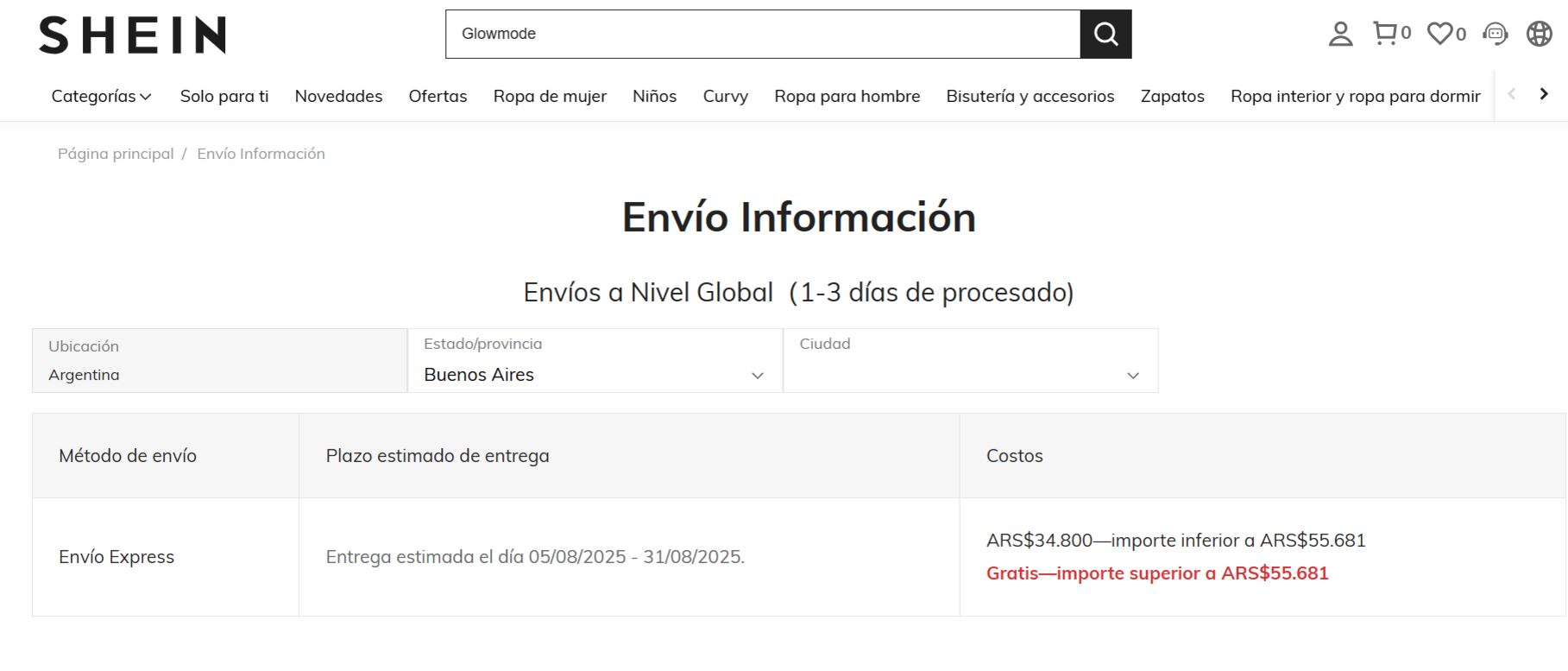Open Bisutería y accesorios
Viewport: 1568px width, 671px height.
coord(1030,96)
